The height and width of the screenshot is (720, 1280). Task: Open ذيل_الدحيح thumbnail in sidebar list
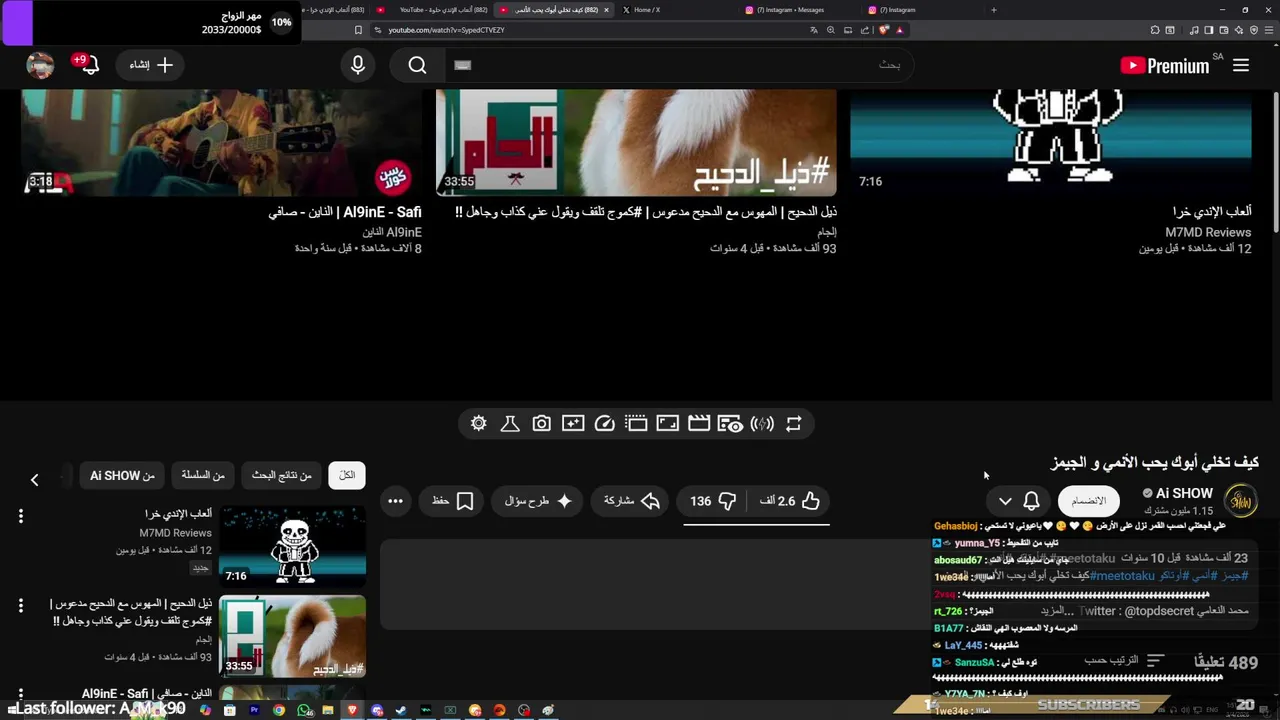pos(292,636)
